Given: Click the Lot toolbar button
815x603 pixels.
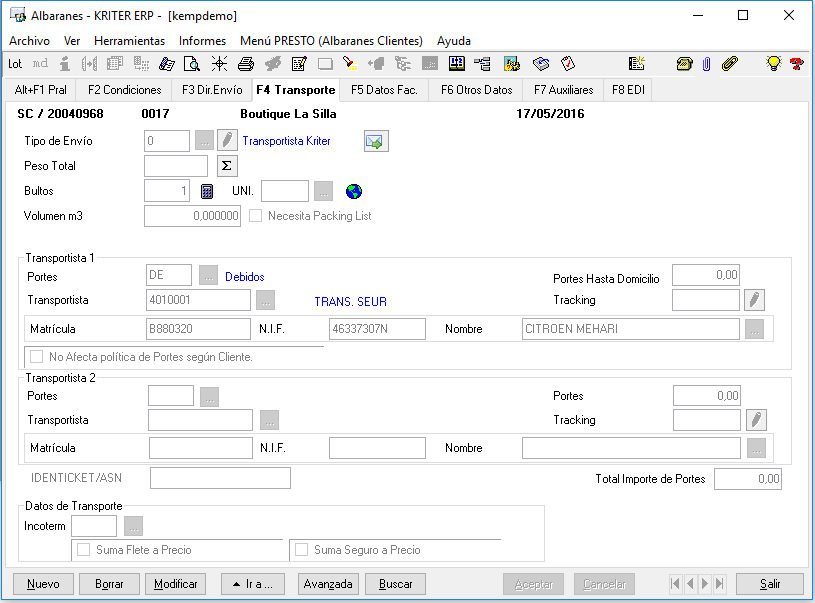Looking at the screenshot, I should (x=15, y=64).
